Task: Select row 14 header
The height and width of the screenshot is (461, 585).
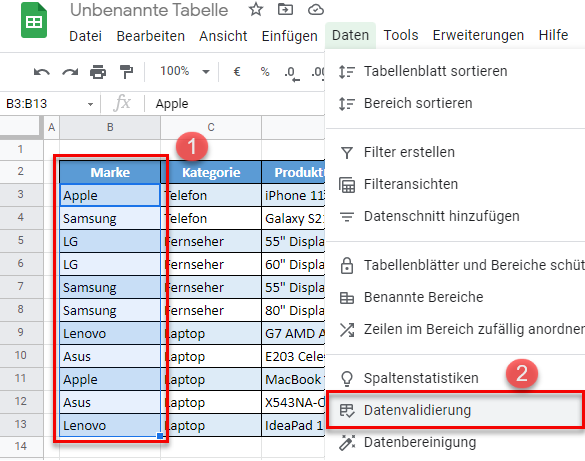Action: [x=21, y=446]
